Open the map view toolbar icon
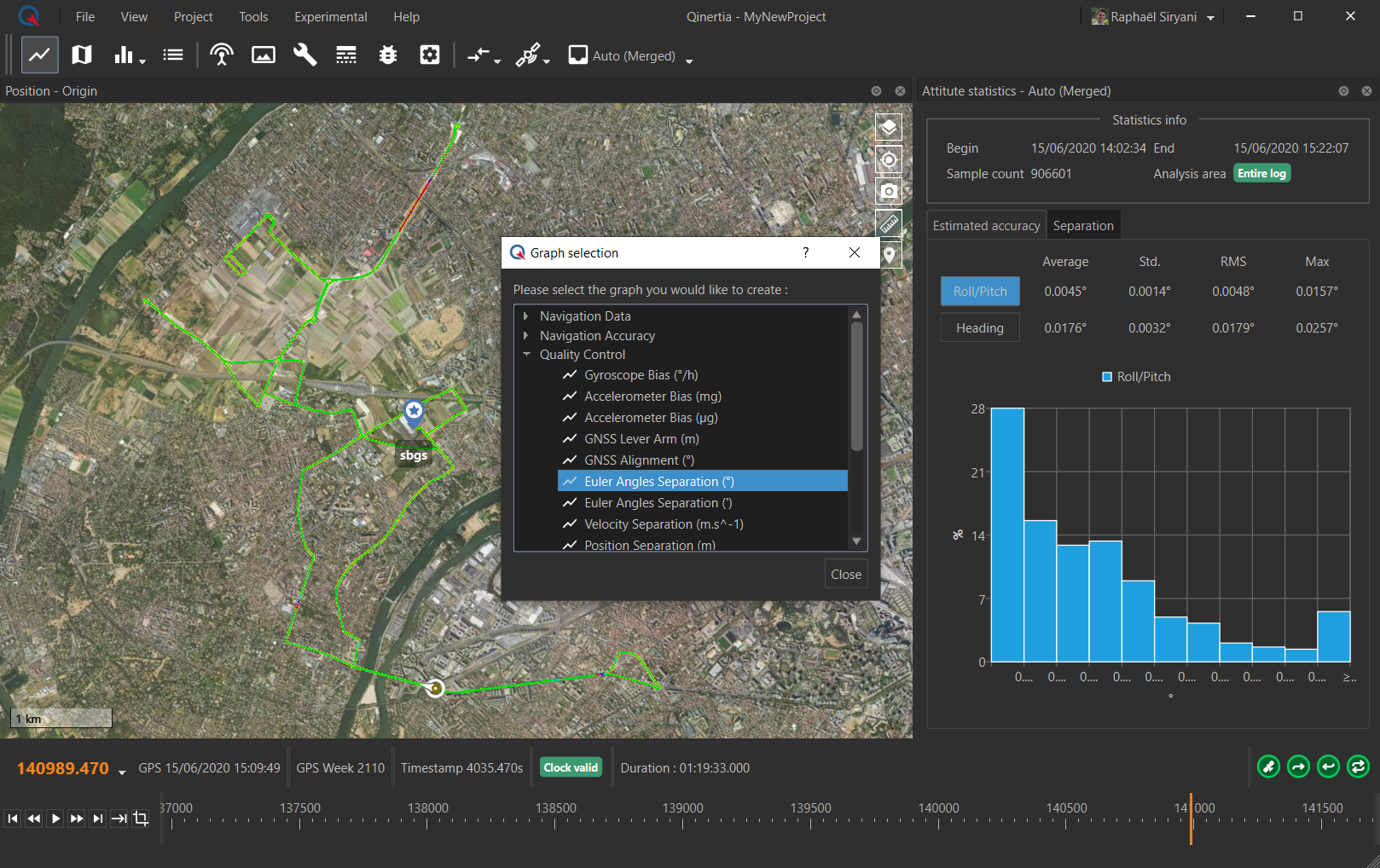 point(82,55)
